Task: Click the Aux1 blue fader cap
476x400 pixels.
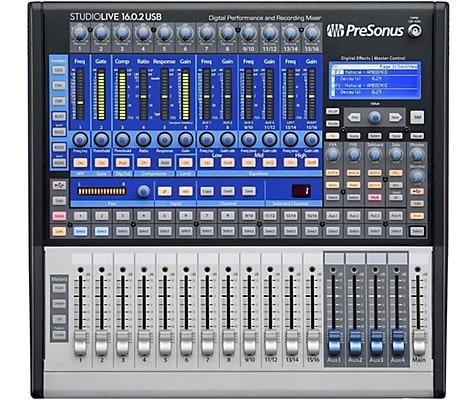Action: 334,343
